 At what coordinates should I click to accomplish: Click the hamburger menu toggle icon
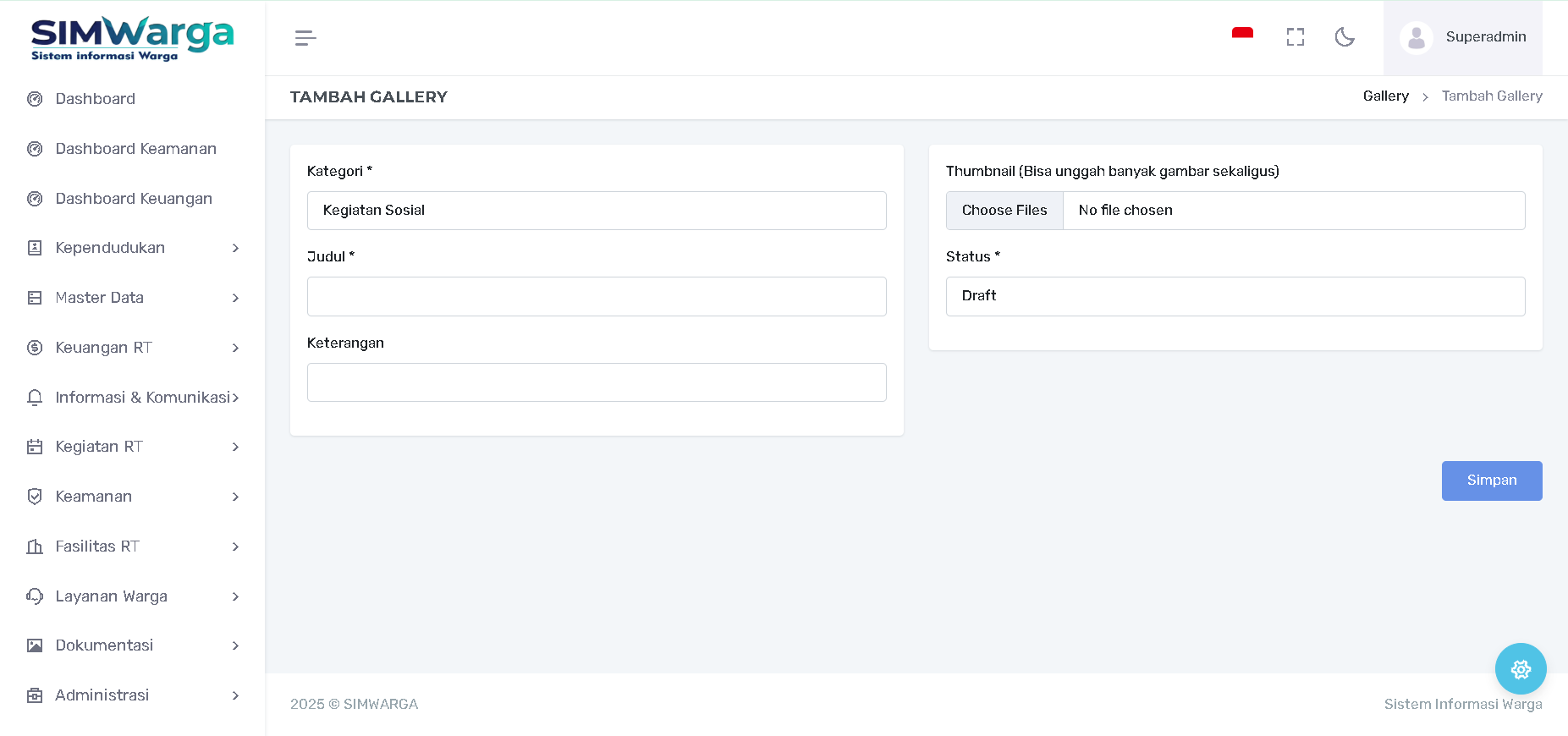(305, 38)
